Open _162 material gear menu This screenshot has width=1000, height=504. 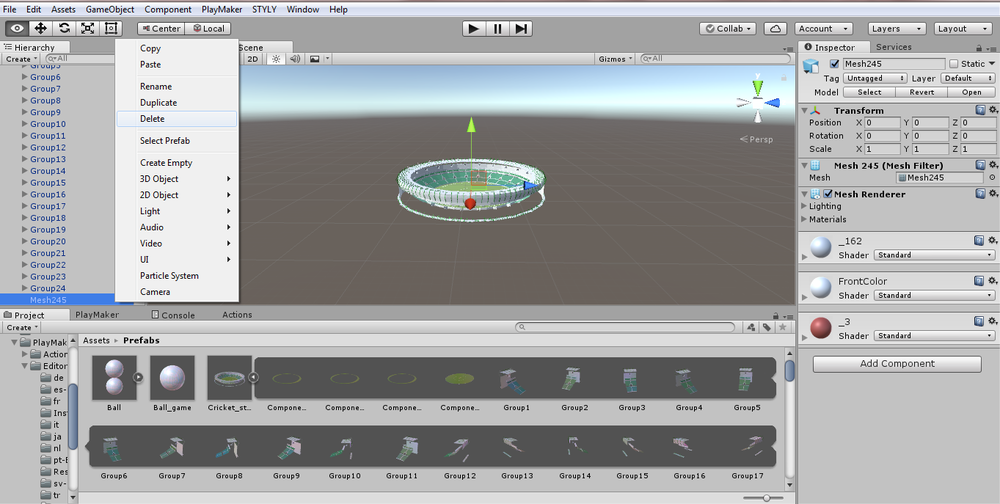[x=992, y=241]
